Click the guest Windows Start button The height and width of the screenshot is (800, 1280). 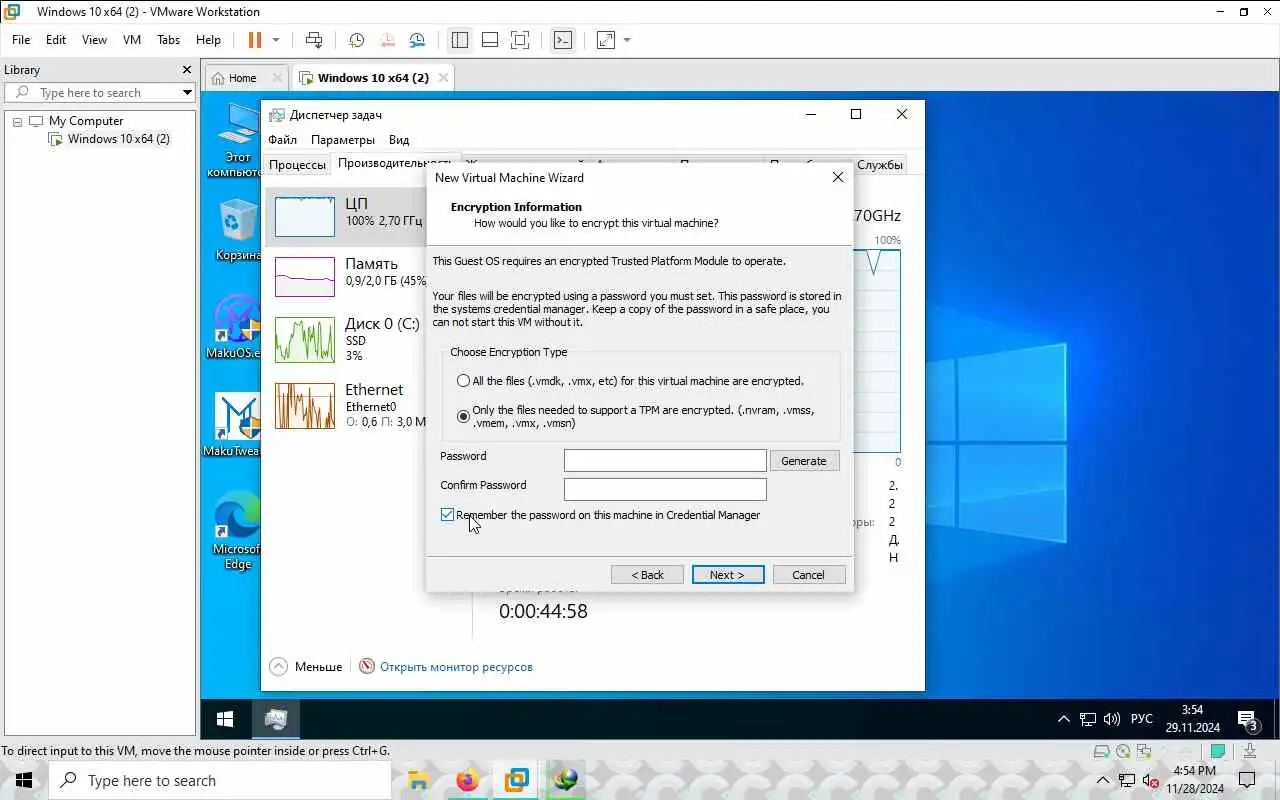225,719
